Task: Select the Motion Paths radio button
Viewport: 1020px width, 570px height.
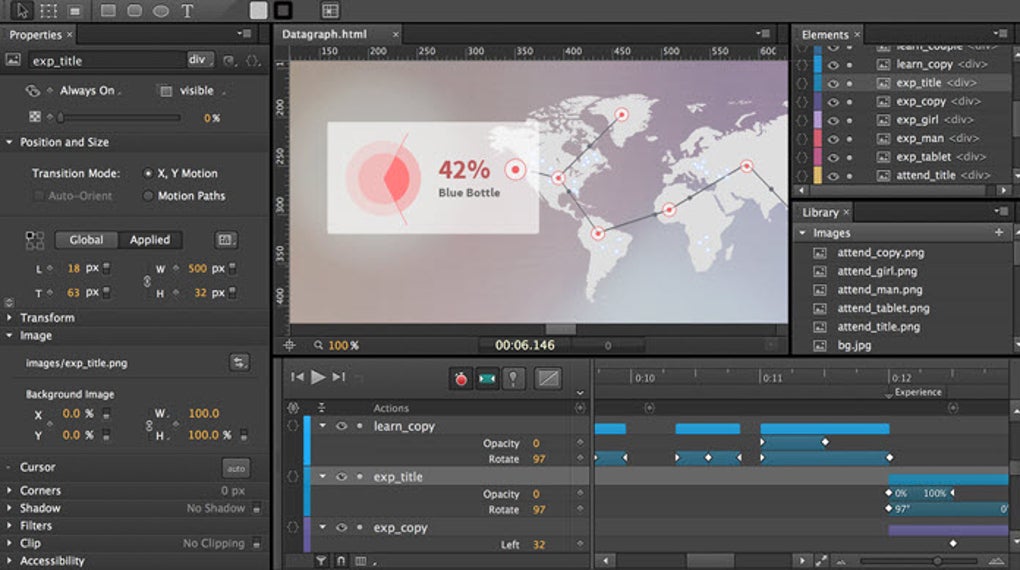Action: coord(148,195)
